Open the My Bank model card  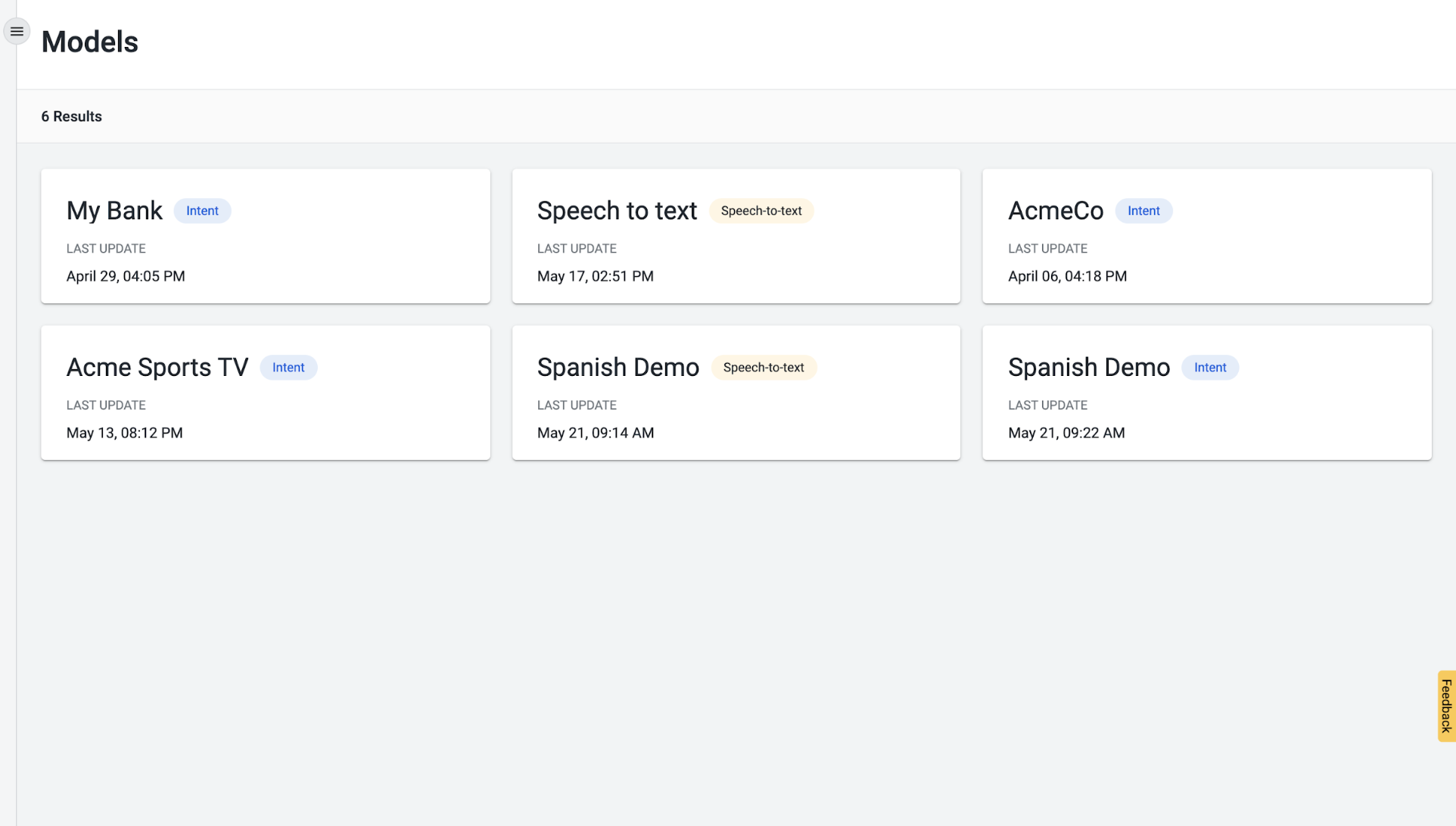click(x=266, y=236)
